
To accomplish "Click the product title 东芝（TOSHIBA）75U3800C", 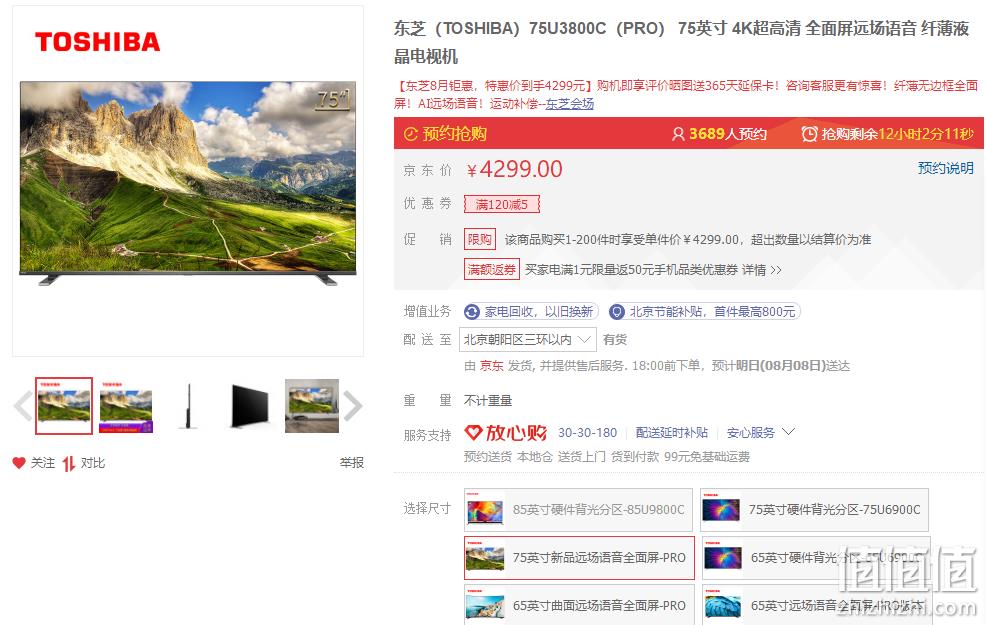I will 681,42.
